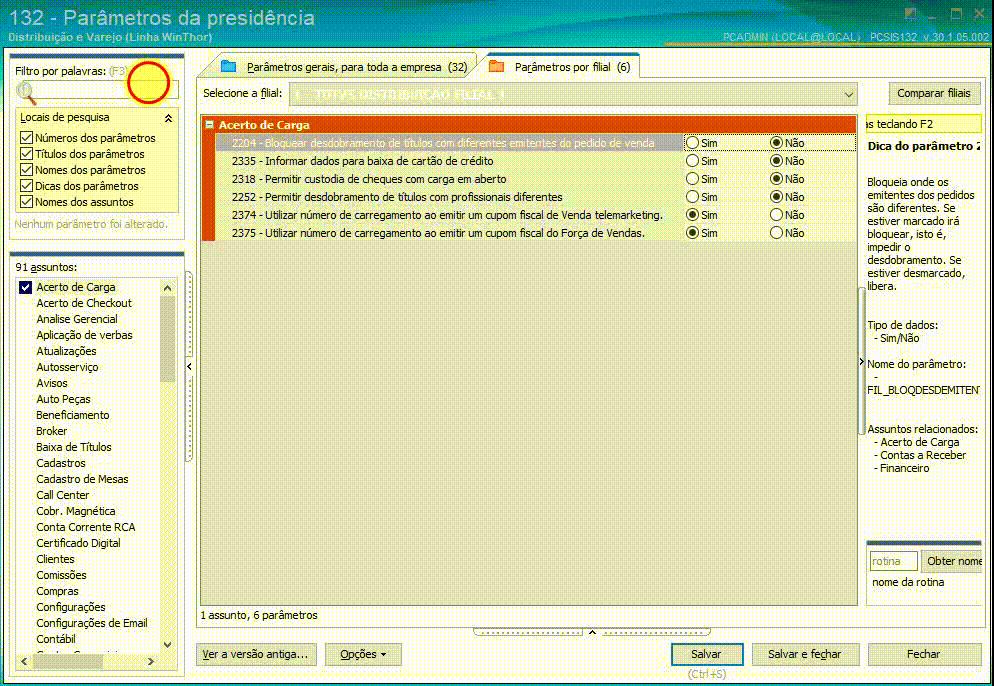The height and width of the screenshot is (686, 994).
Task: Select Certificado Digital subject
Action: pos(78,543)
